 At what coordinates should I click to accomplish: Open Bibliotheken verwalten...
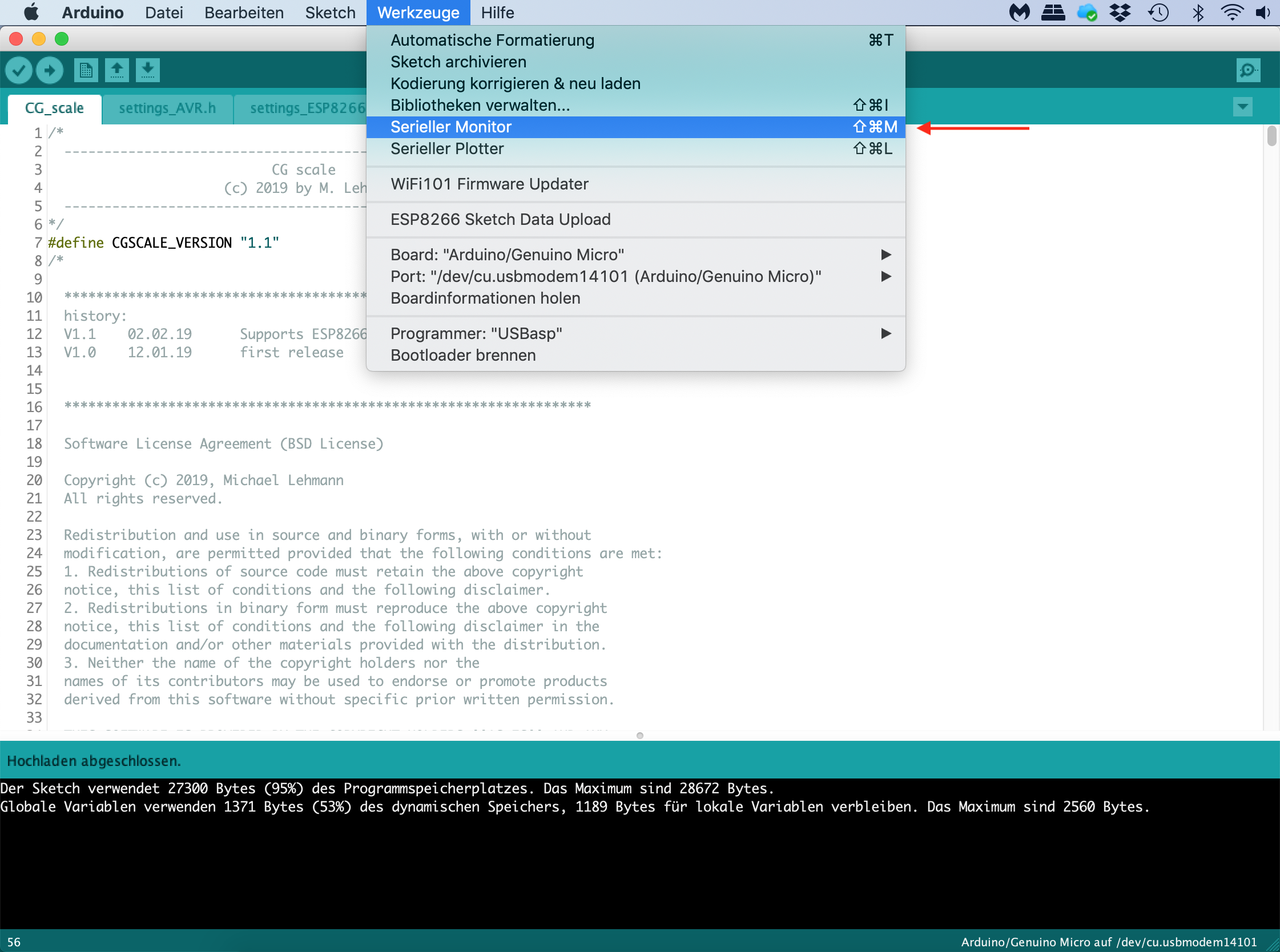tap(635, 106)
